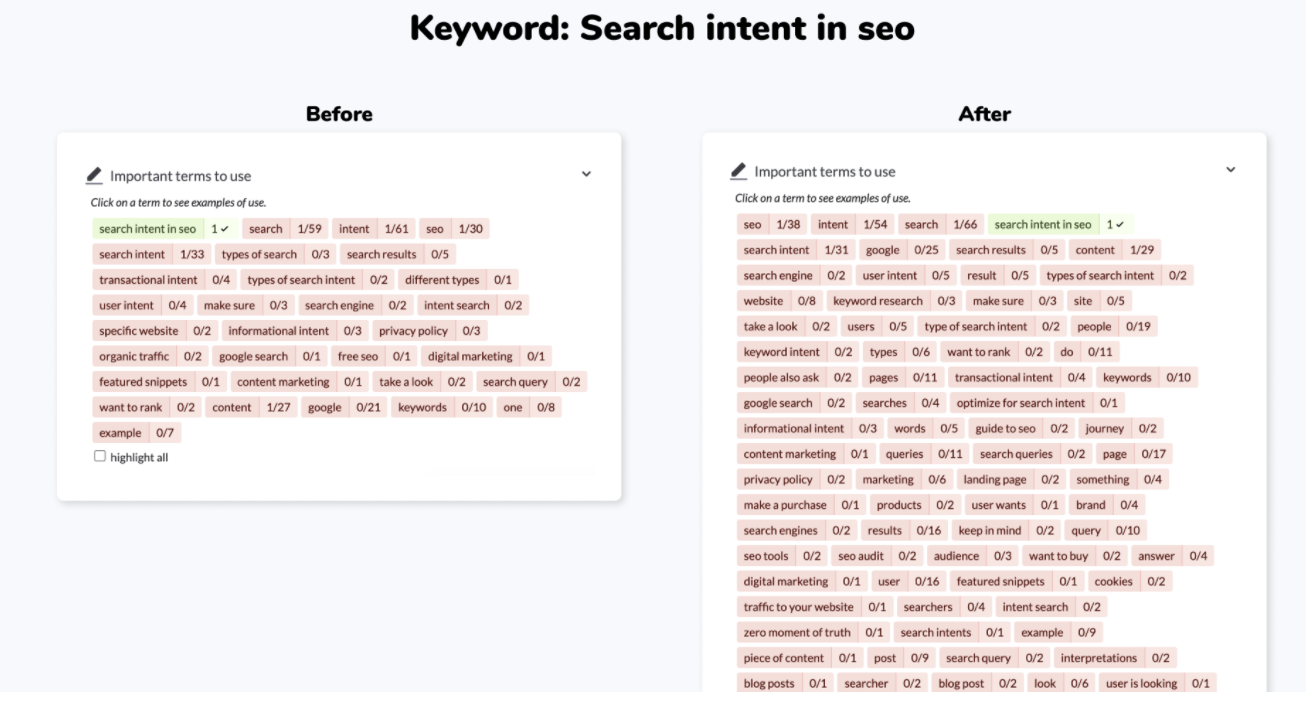Click the 'blog posts' term at bottom of After panel
This screenshot has height=706, width=1306.
pos(767,683)
